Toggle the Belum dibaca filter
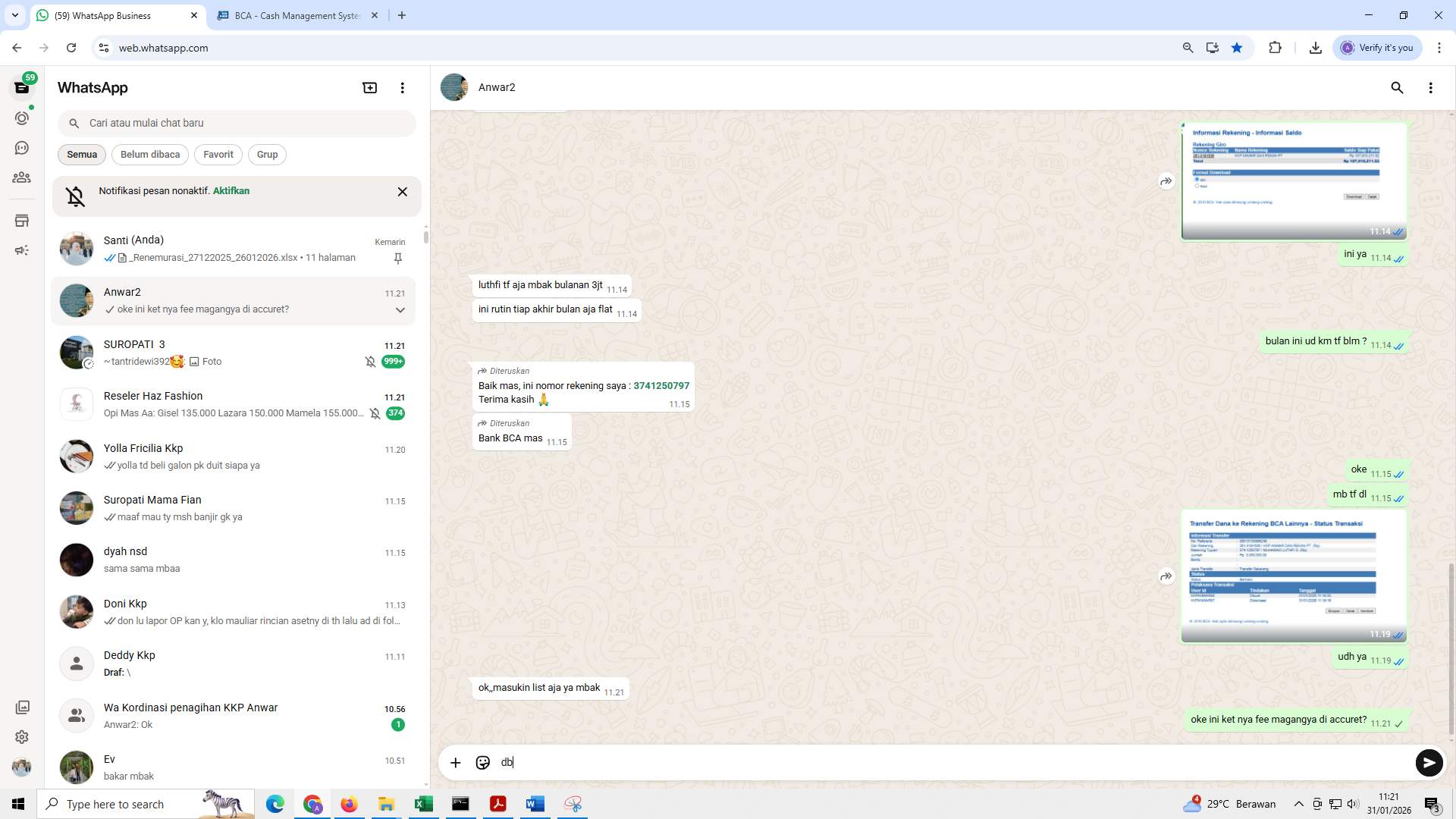This screenshot has width=1456, height=819. tap(149, 154)
